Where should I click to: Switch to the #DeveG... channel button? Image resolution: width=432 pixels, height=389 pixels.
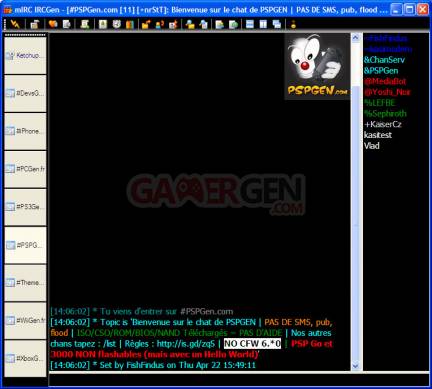25,93
